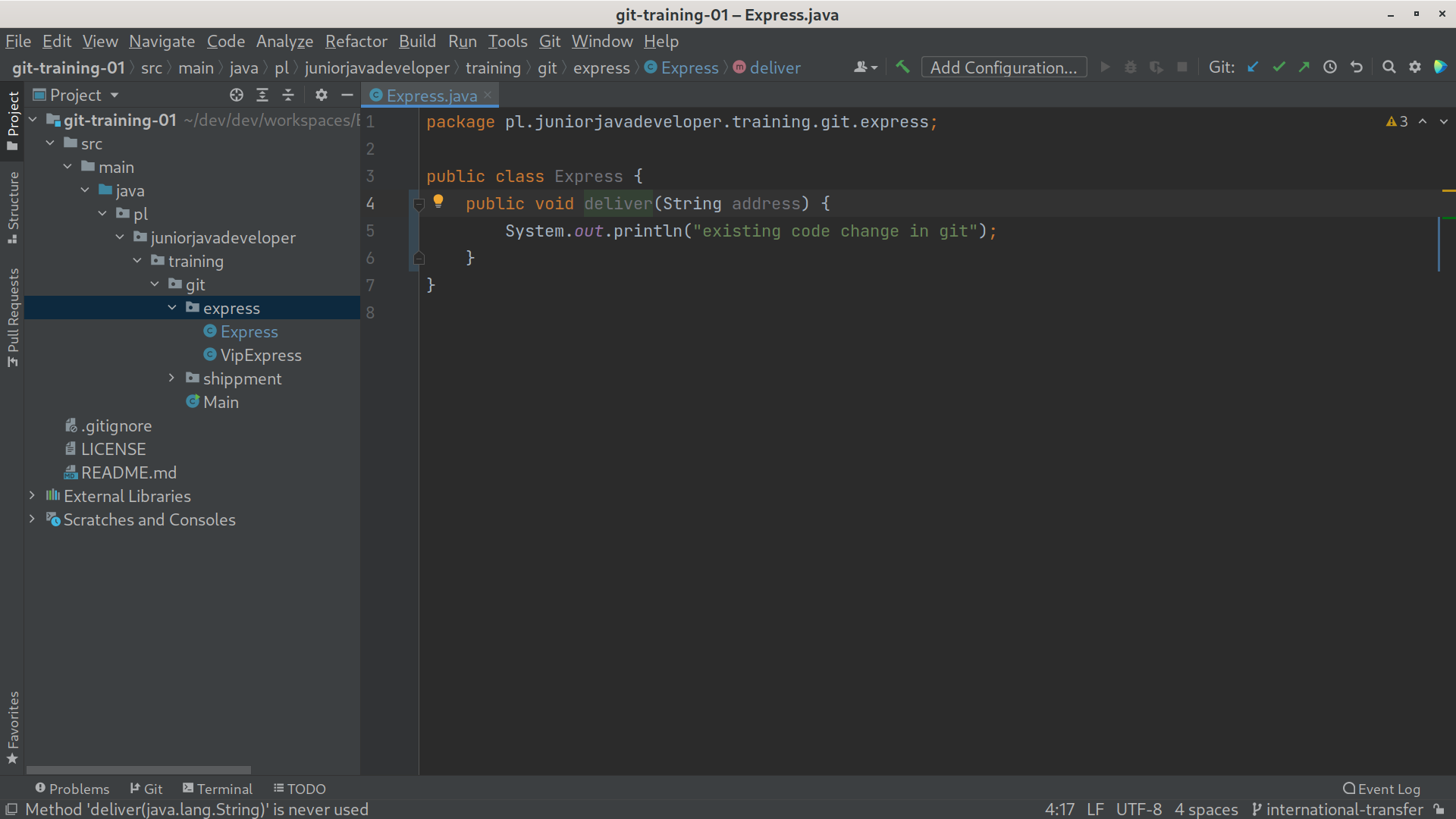Expand the shippment package
The height and width of the screenshot is (819, 1456).
point(172,378)
